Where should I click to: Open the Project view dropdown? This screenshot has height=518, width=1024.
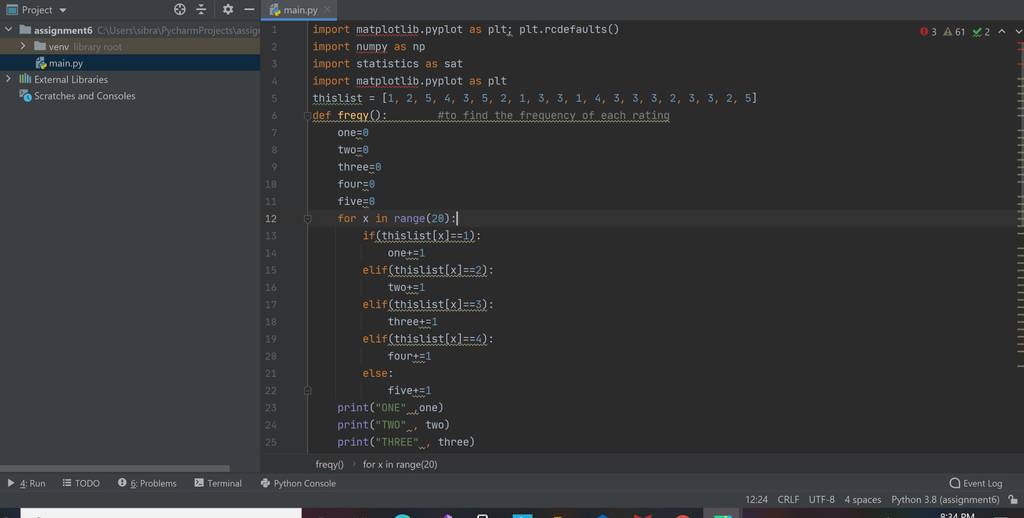point(63,10)
